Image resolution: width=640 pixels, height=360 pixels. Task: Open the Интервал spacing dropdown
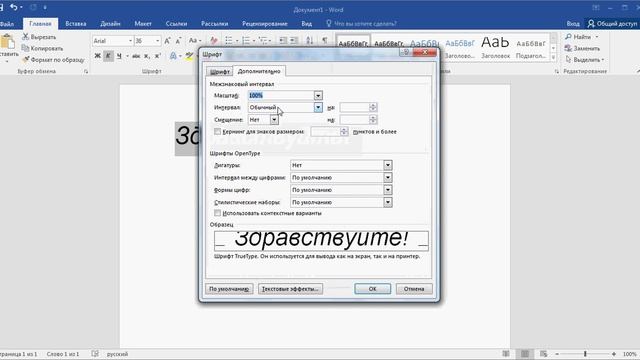(318, 107)
